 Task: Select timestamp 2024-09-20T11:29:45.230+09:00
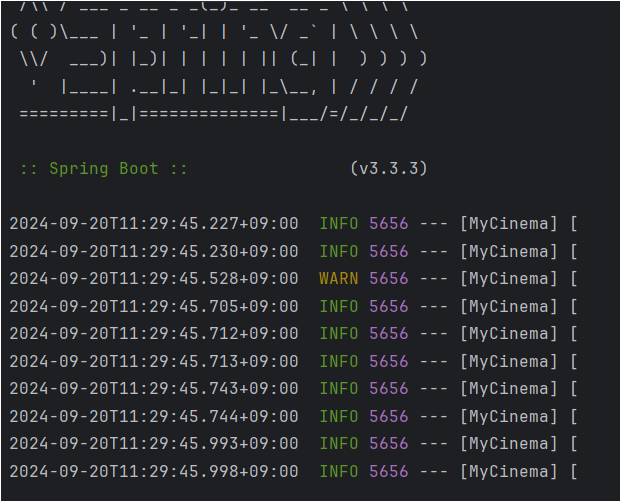click(154, 251)
